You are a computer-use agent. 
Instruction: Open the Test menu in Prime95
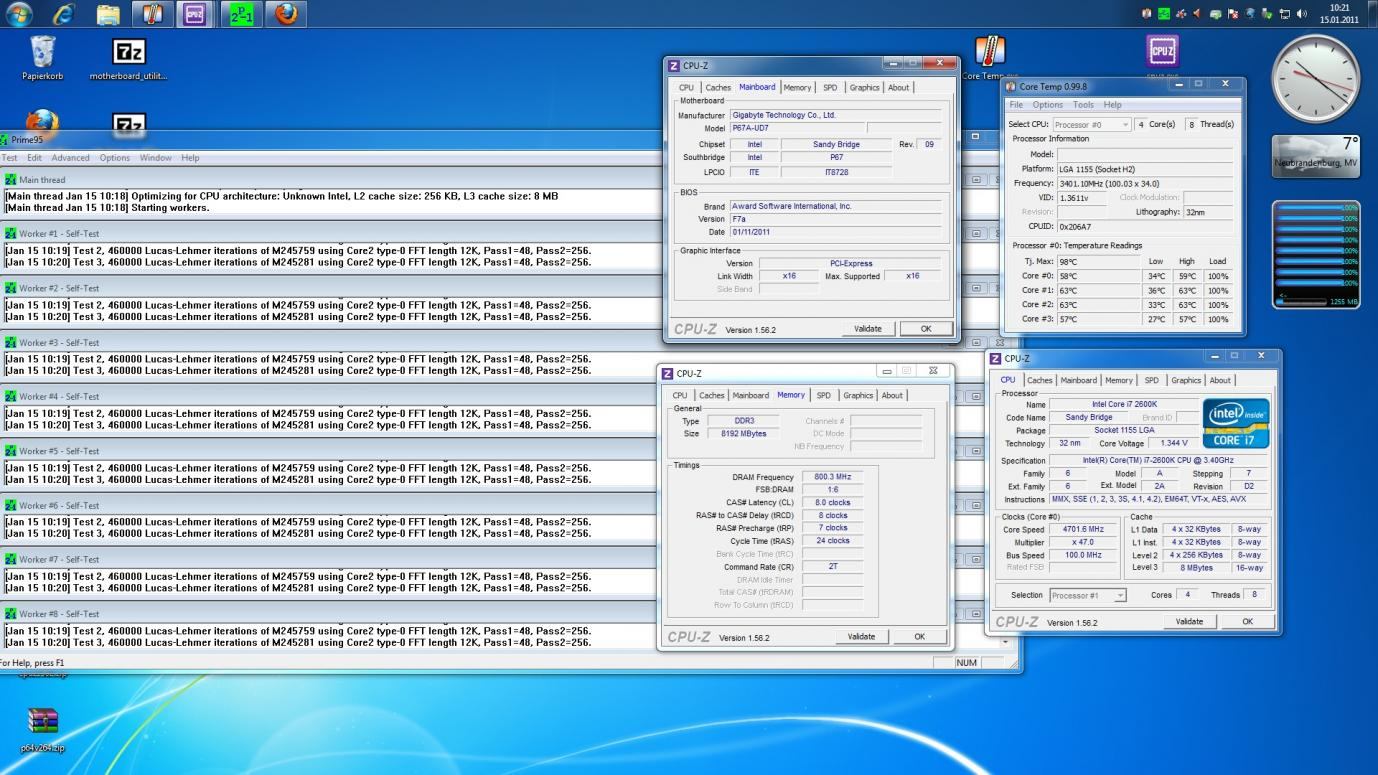click(x=9, y=158)
